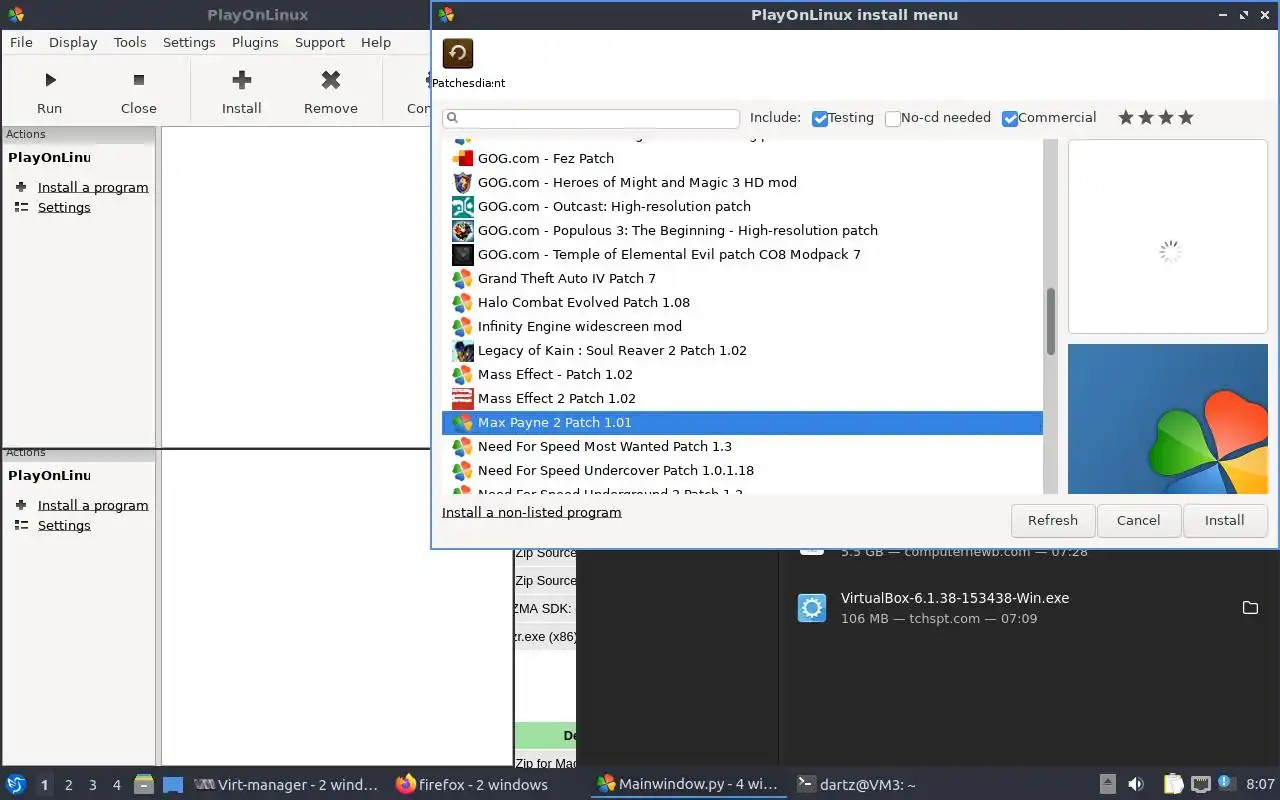Click the volume speaker icon in system tray
Image resolution: width=1280 pixels, height=800 pixels.
coord(1136,785)
